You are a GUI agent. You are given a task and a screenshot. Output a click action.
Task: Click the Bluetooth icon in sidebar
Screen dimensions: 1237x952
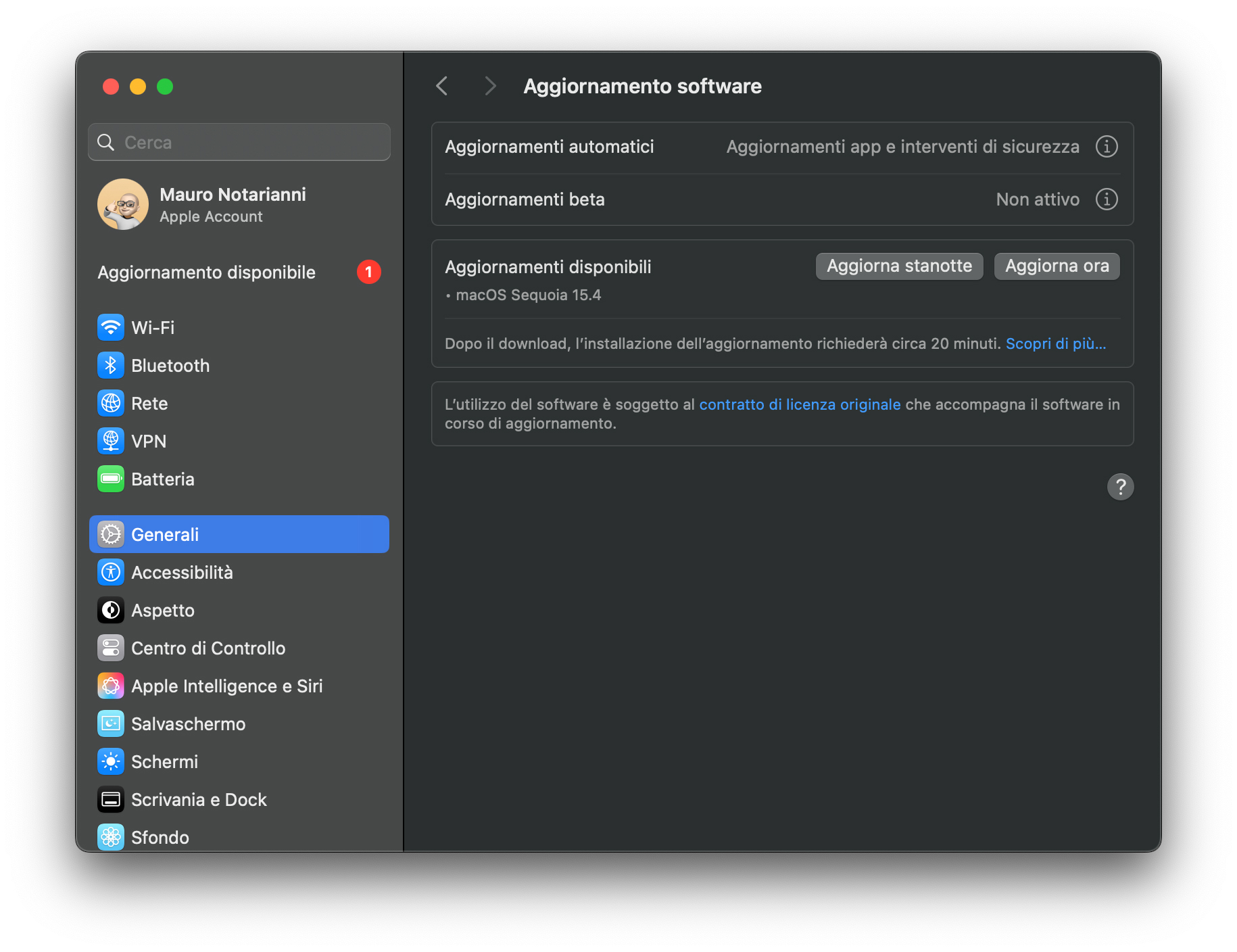click(111, 366)
